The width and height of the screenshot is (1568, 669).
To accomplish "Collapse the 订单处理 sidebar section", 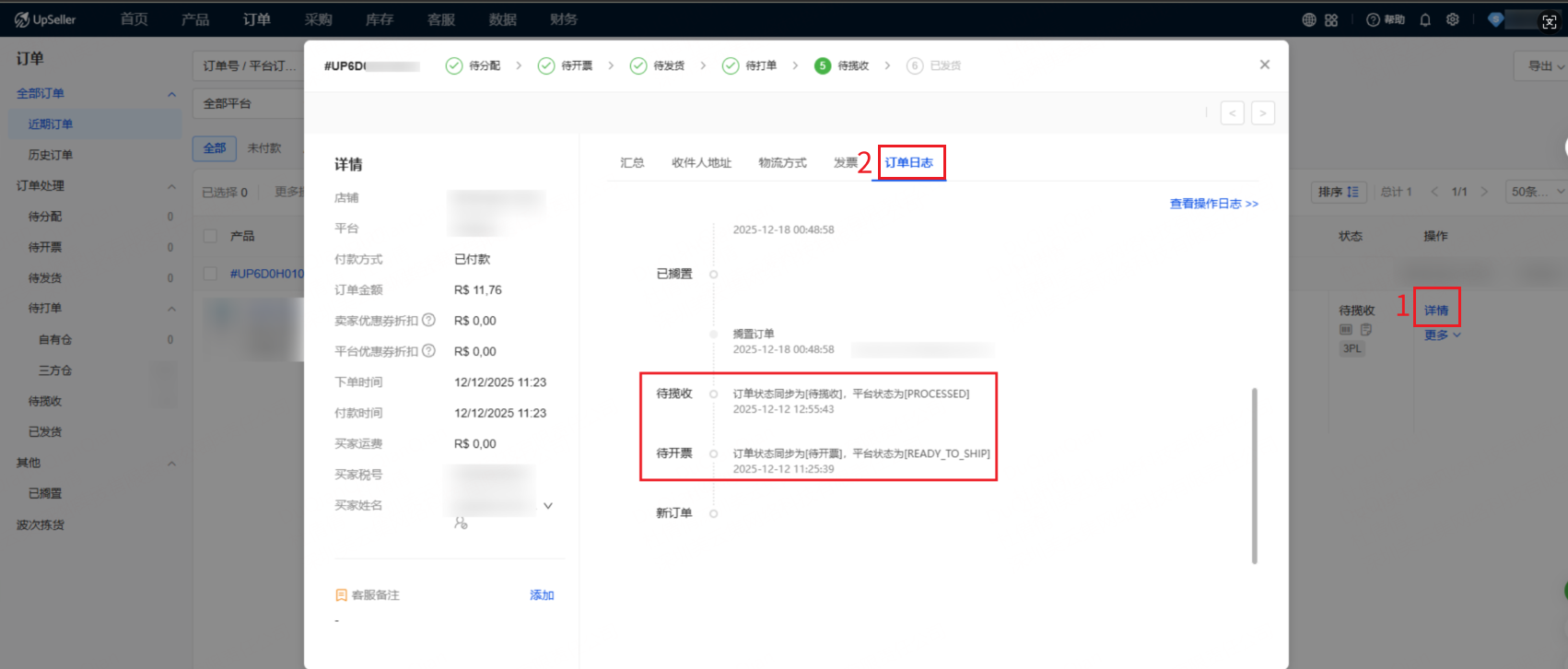I will pyautogui.click(x=171, y=186).
